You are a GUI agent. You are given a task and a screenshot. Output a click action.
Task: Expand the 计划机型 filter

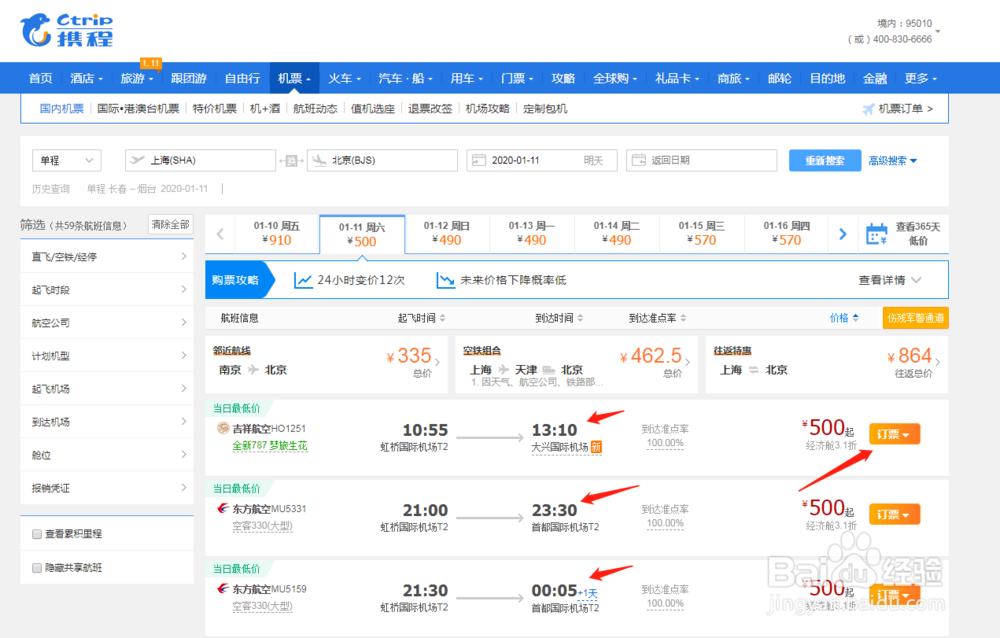107,355
